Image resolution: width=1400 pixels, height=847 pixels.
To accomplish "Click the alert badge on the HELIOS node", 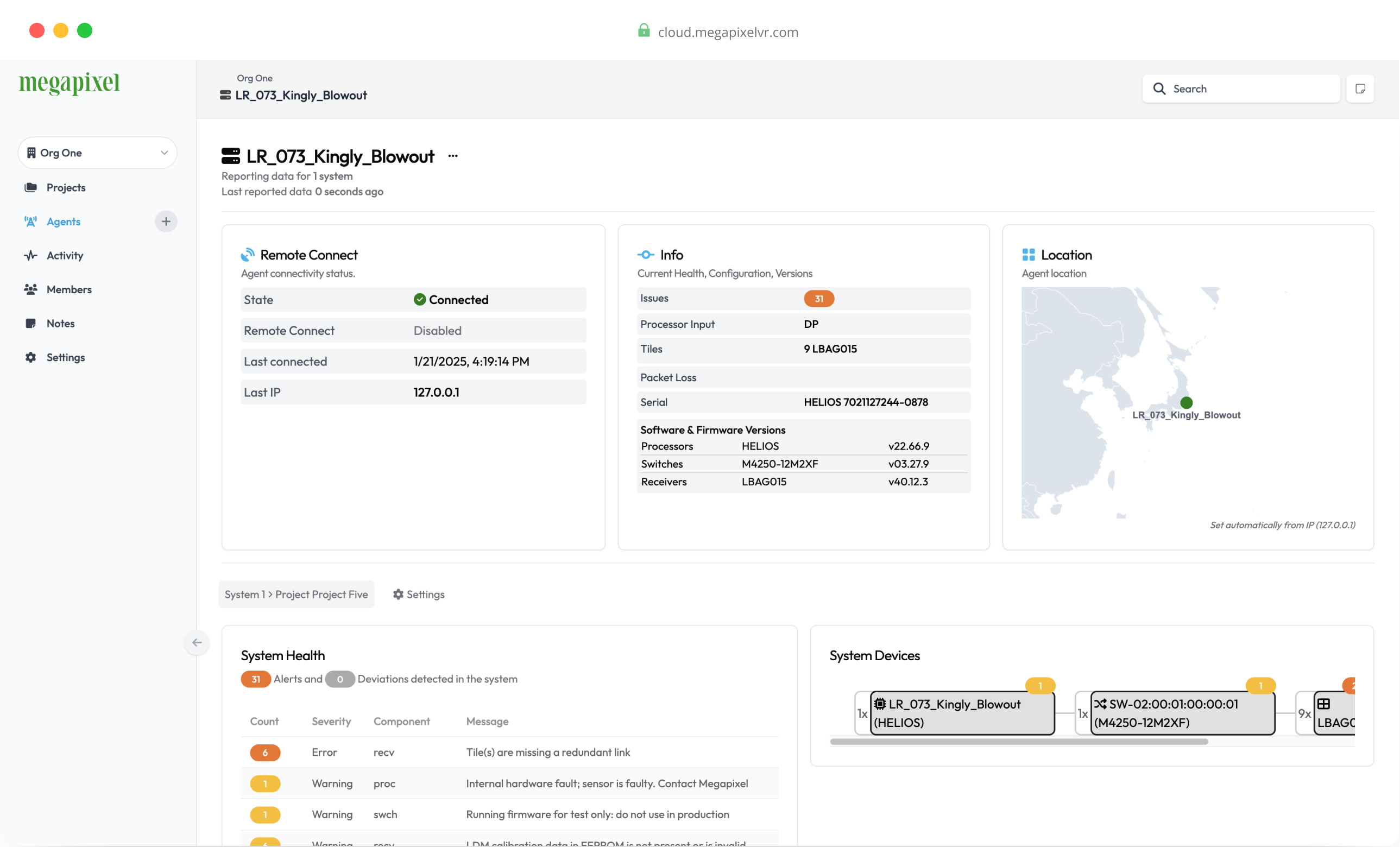I will tap(1040, 686).
